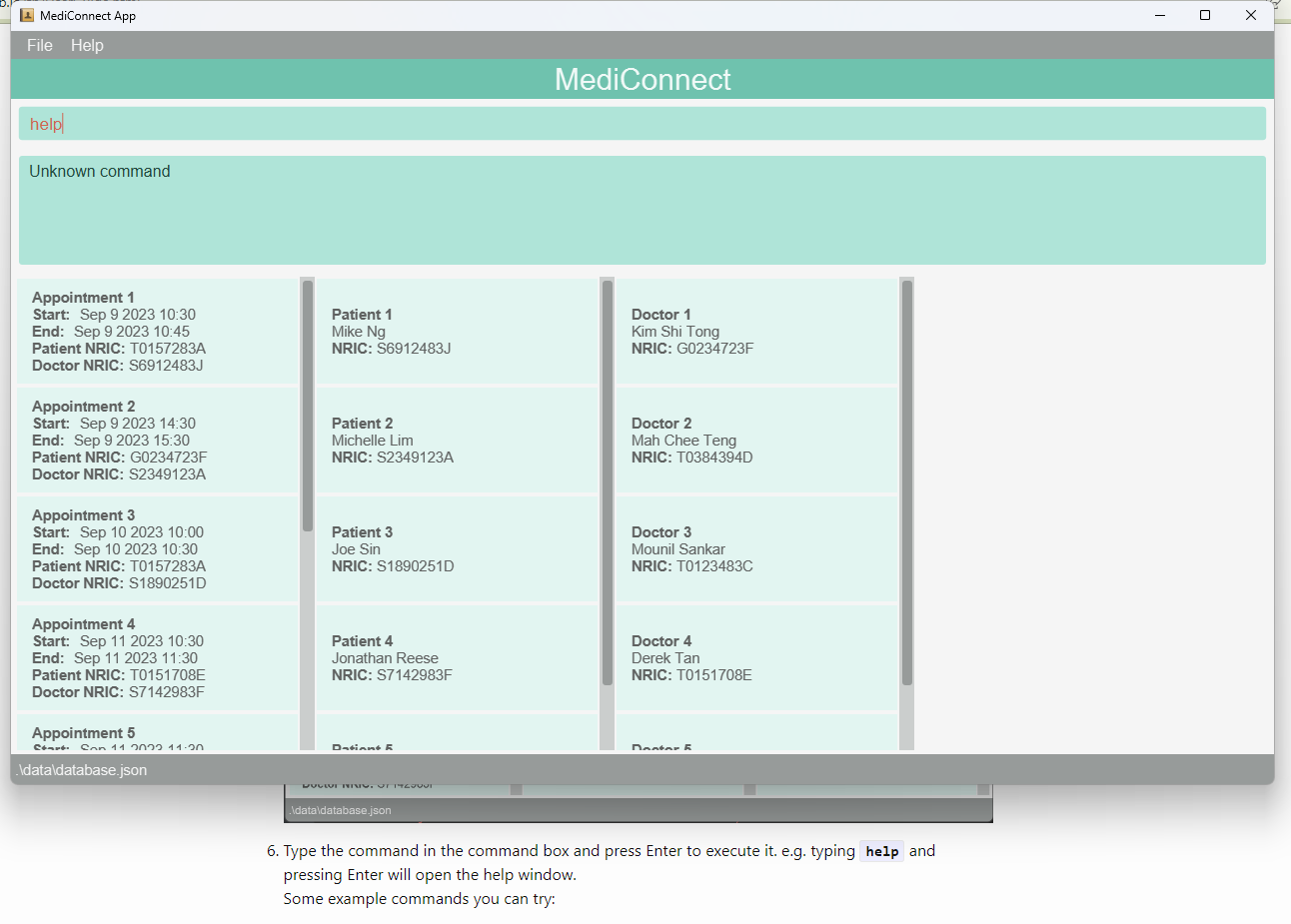Select Patient 2 Michelle Lim card
The image size is (1291, 924).
tap(457, 440)
